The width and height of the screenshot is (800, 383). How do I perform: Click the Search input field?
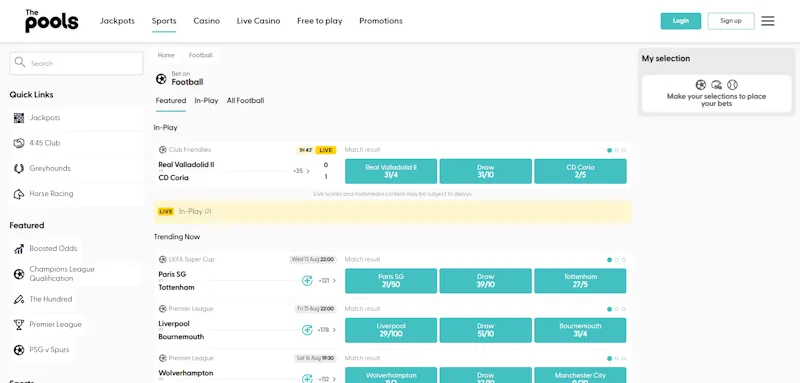coord(77,63)
